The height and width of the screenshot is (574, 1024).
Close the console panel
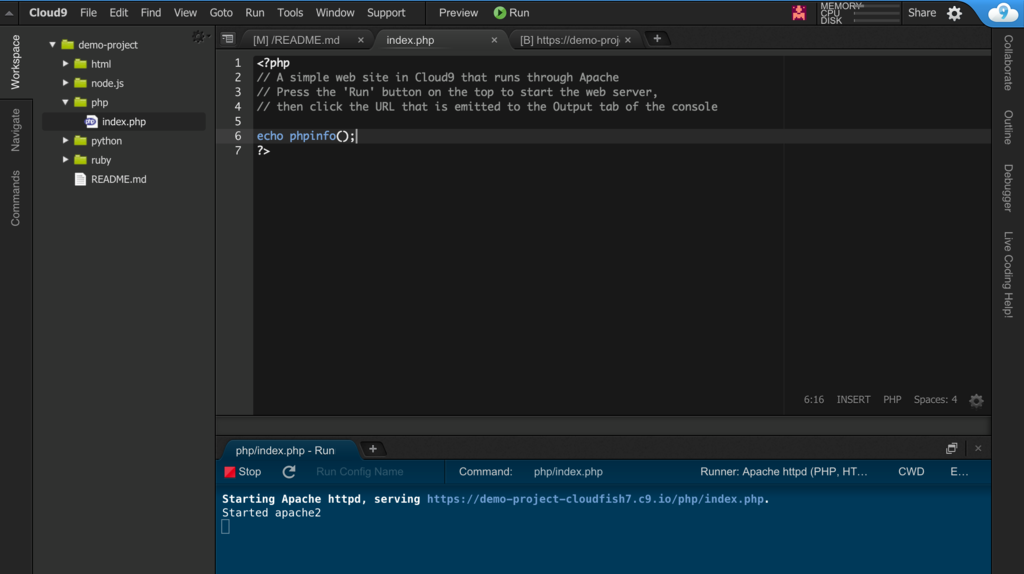point(978,448)
